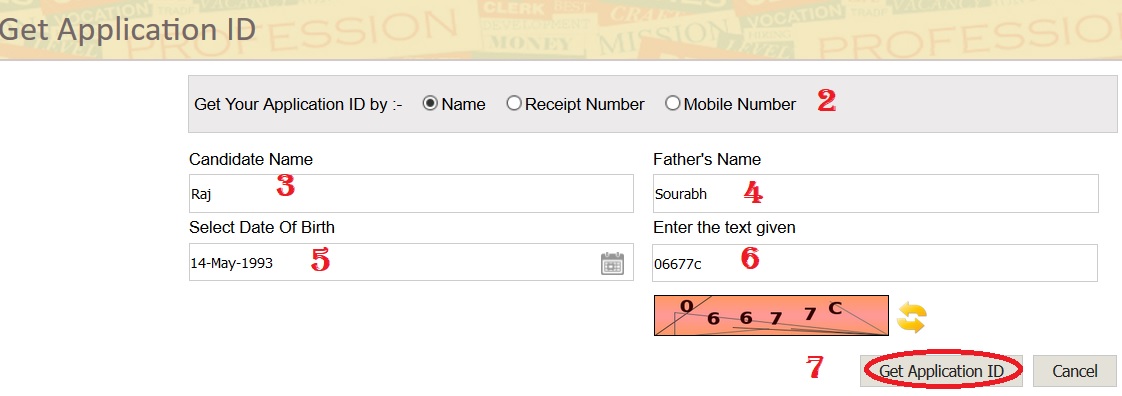
Task: Click the Get Application ID page heading
Action: coord(127,31)
